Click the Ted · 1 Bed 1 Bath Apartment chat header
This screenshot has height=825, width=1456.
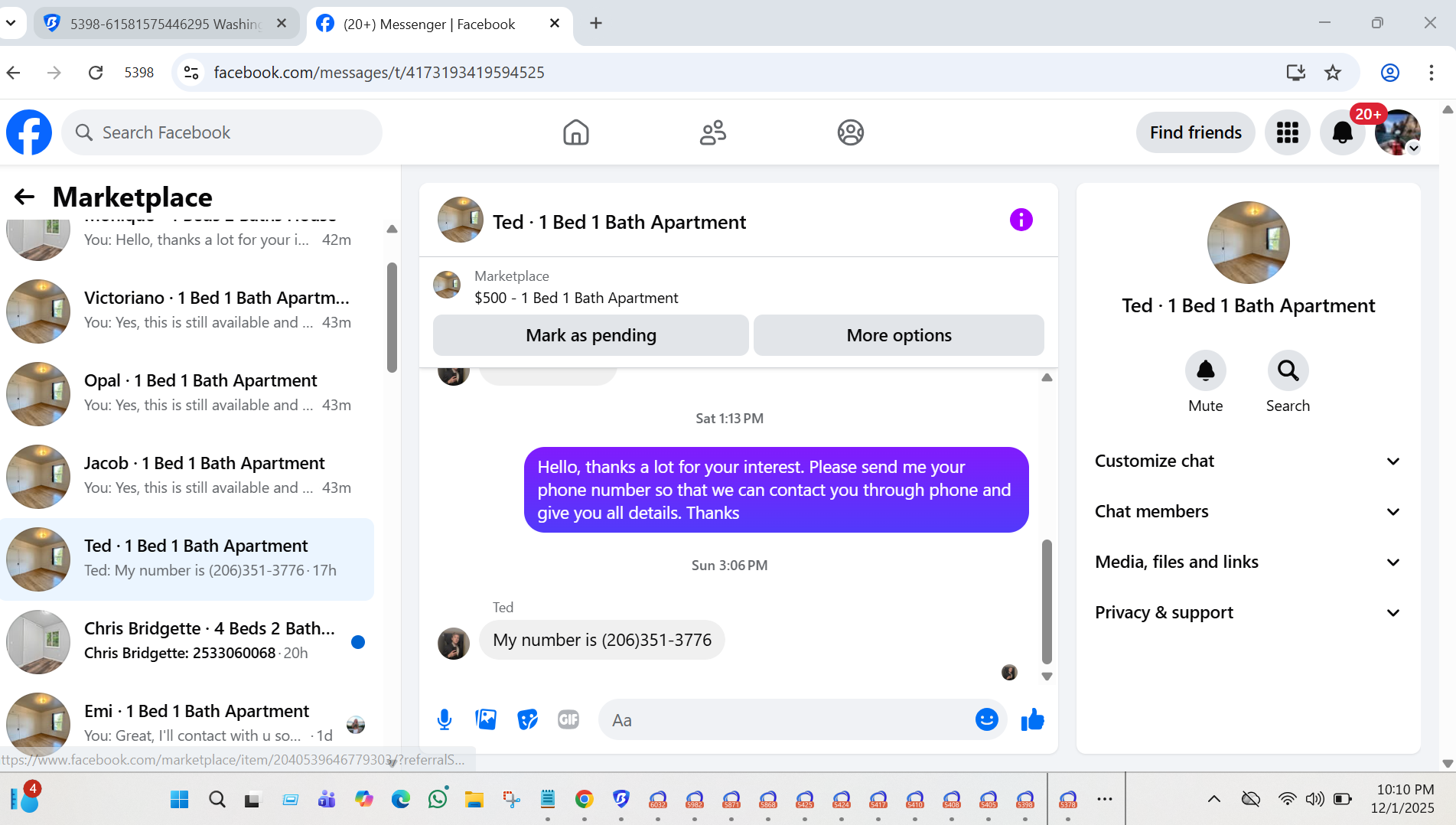619,222
